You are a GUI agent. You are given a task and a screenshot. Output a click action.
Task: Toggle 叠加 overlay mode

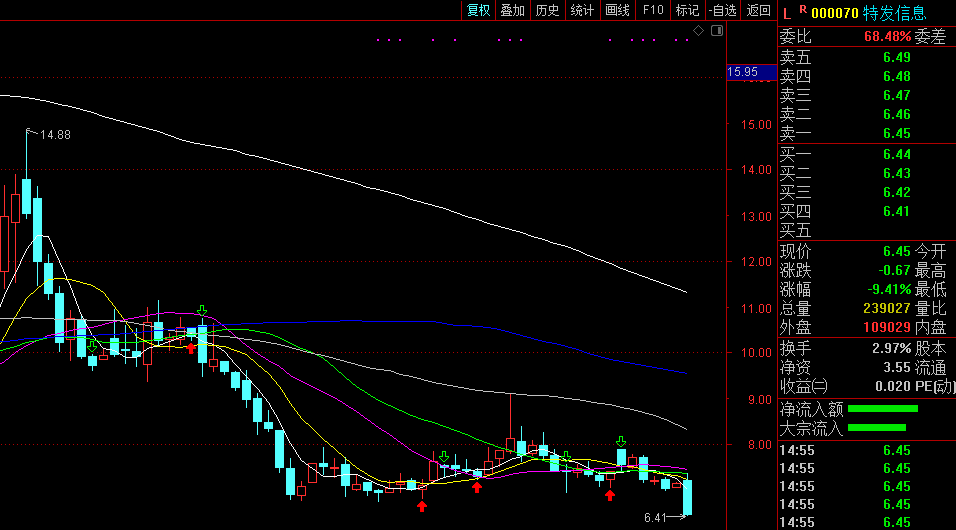tap(513, 10)
